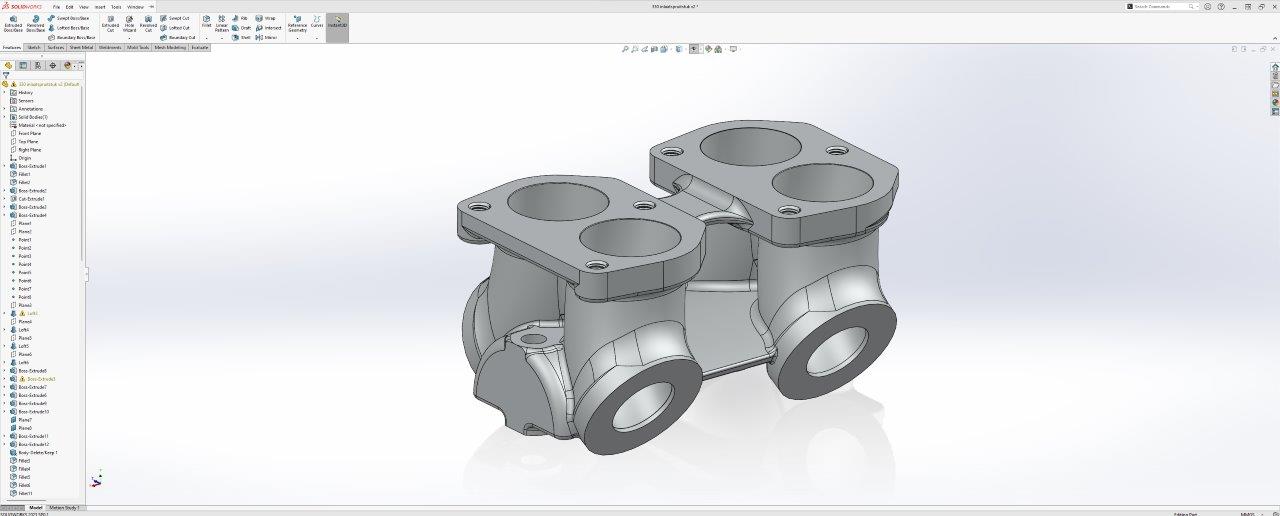Click the Extruded Boss/Base tool

tap(13, 24)
